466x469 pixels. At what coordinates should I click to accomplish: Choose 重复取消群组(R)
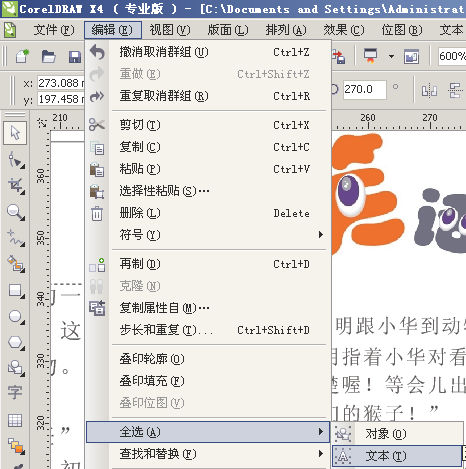208,96
